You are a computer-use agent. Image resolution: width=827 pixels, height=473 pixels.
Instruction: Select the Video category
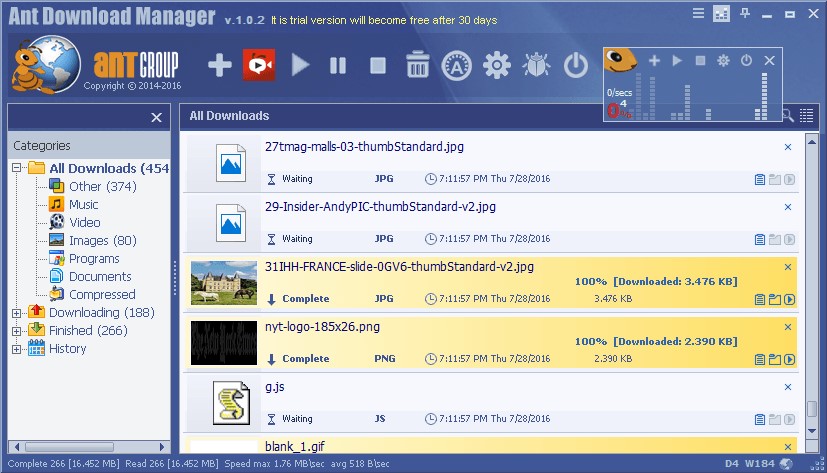(84, 222)
